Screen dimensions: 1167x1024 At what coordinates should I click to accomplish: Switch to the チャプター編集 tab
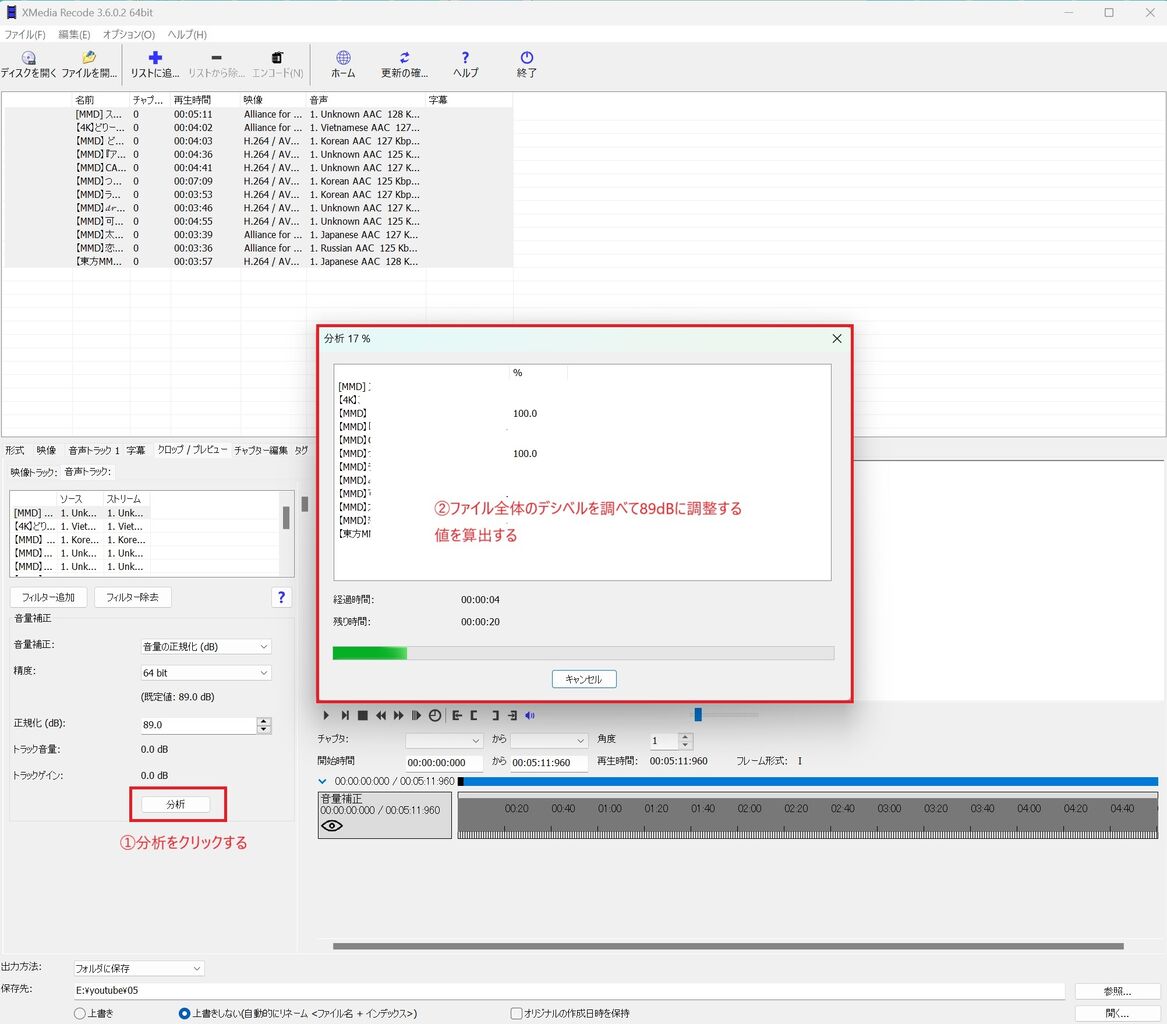[x=260, y=450]
